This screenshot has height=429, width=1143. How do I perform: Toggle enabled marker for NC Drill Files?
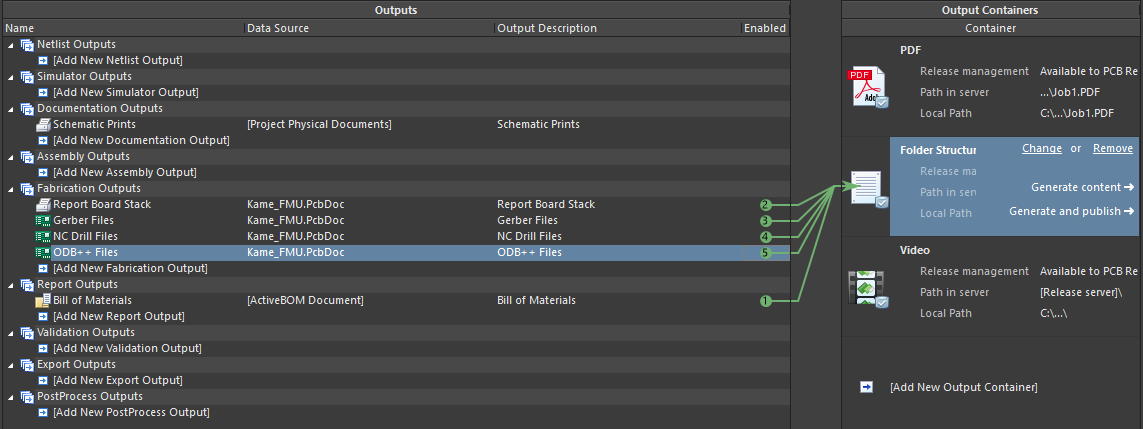click(x=765, y=237)
